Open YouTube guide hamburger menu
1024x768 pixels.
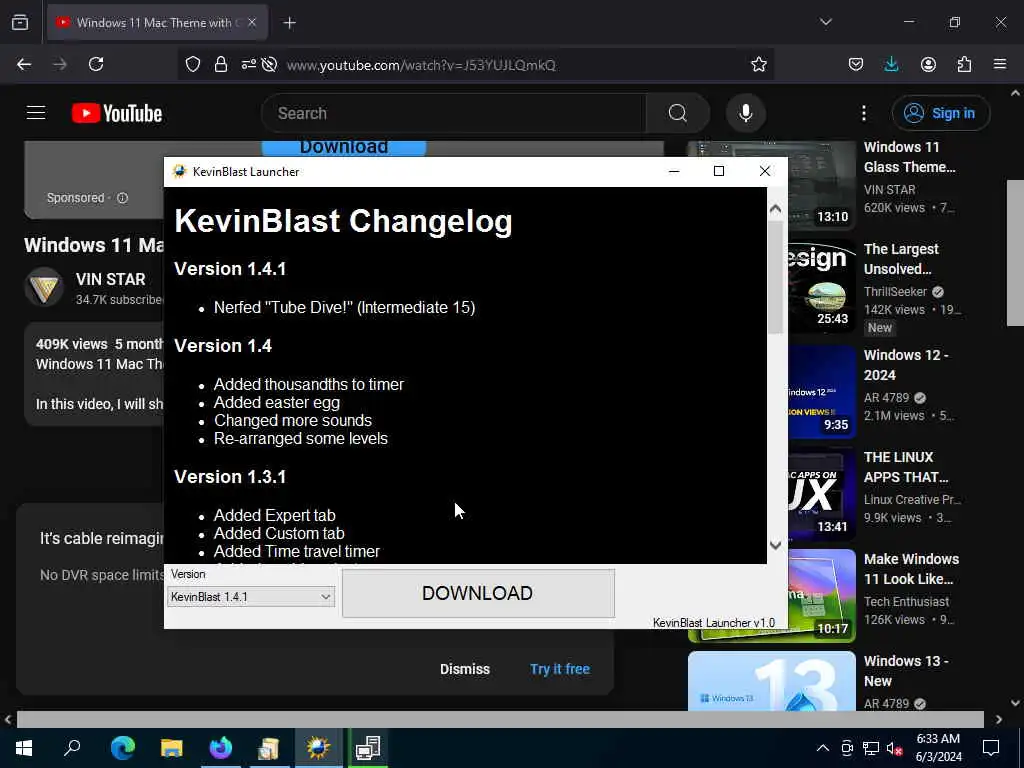(36, 113)
